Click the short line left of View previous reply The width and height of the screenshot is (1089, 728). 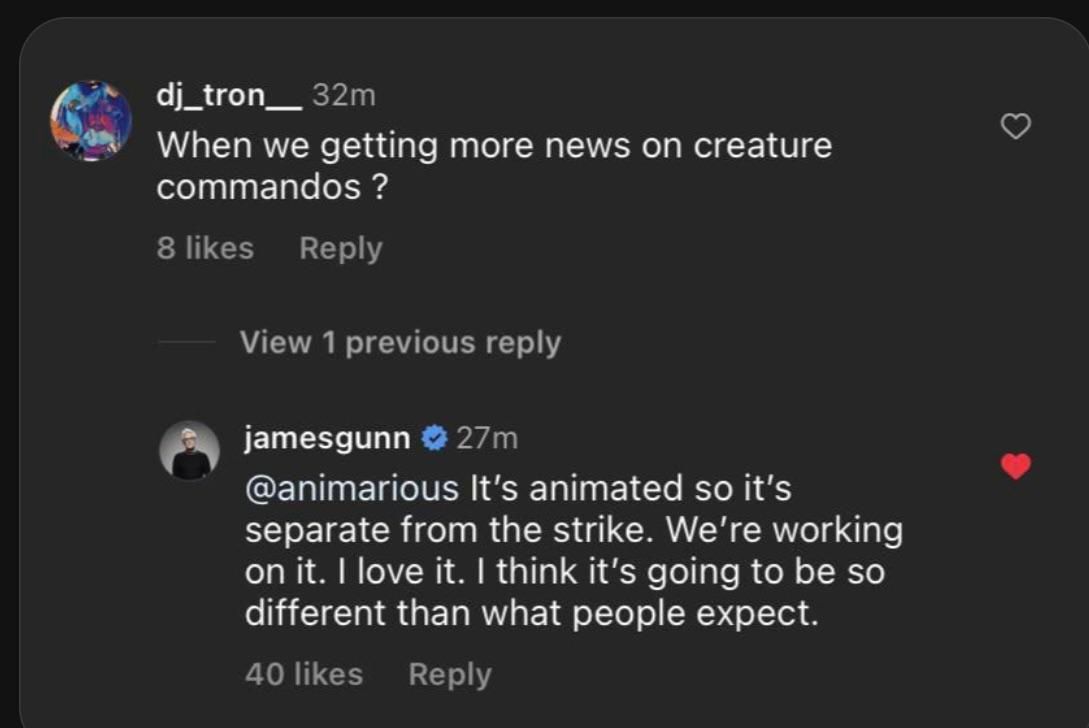[186, 343]
